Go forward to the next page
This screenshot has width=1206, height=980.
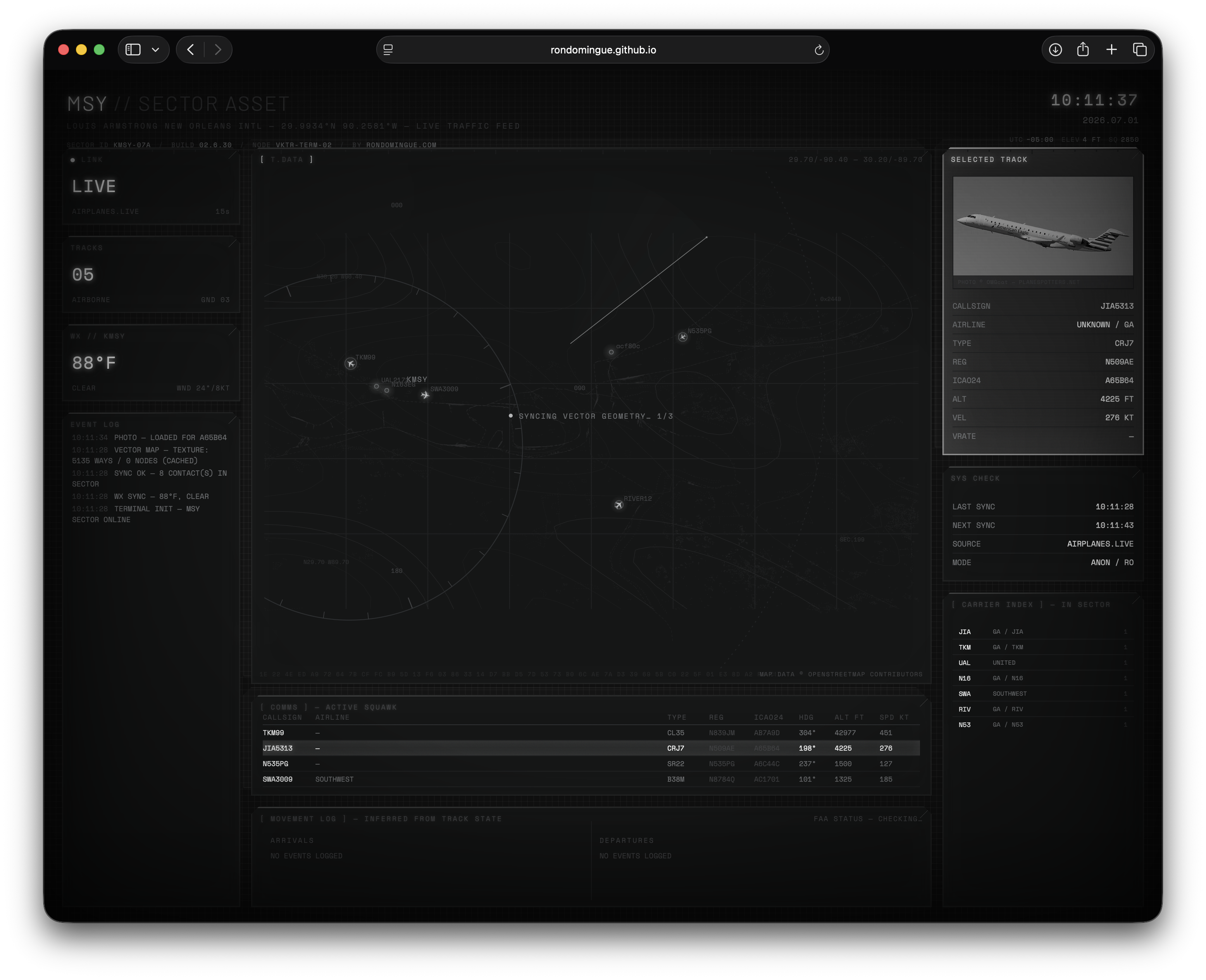217,50
